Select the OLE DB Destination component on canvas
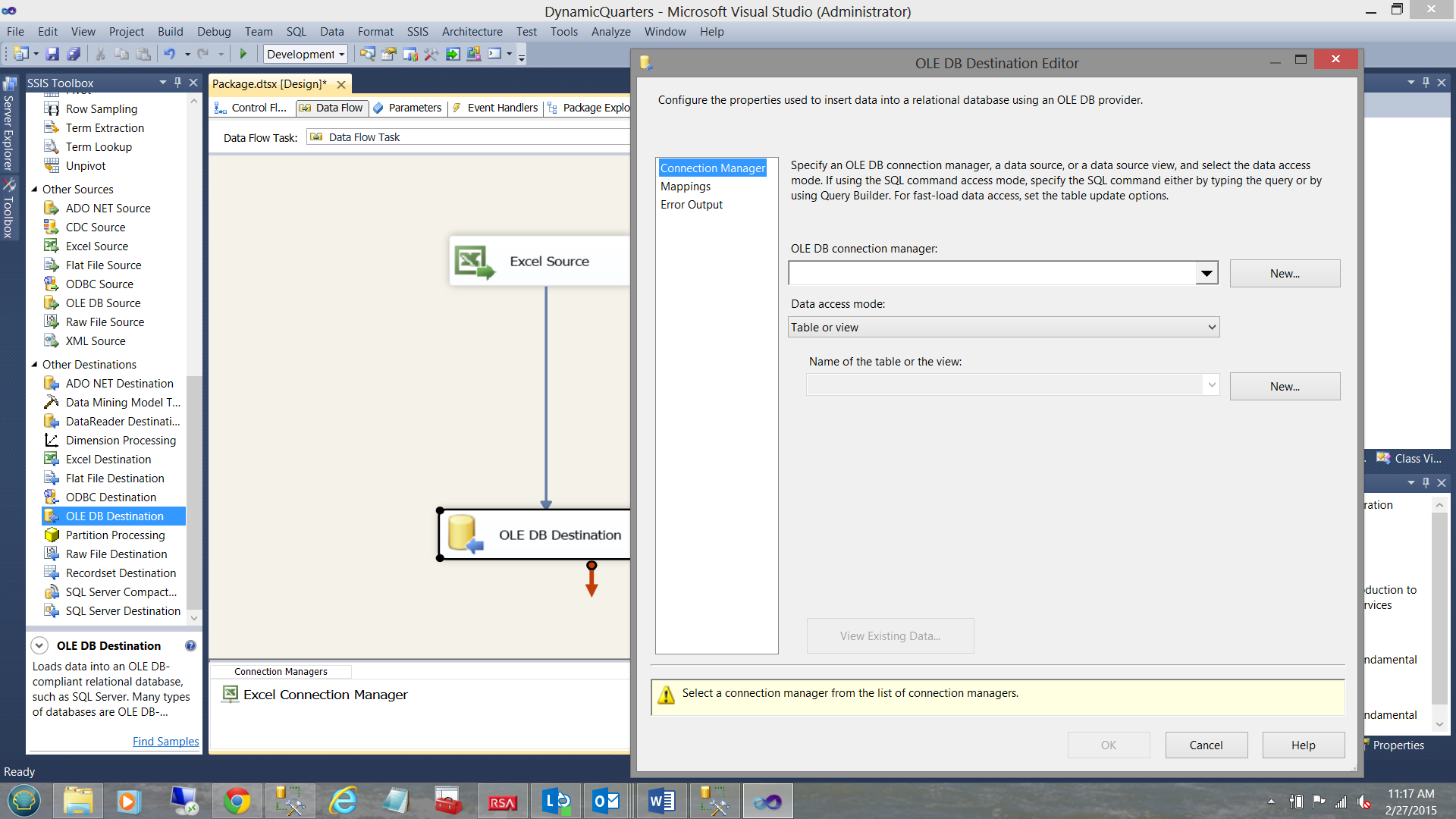The height and width of the screenshot is (819, 1456). click(x=535, y=535)
